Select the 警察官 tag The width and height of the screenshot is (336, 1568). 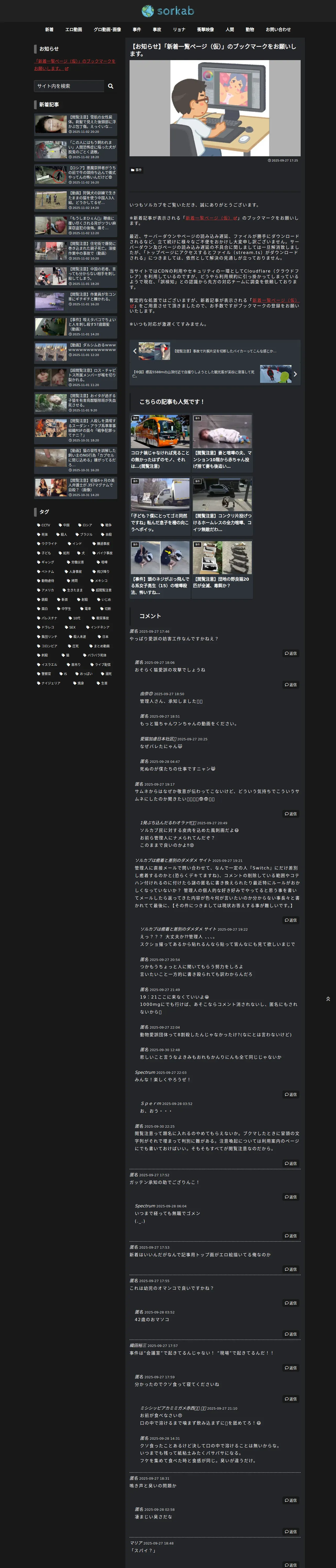[x=44, y=674]
